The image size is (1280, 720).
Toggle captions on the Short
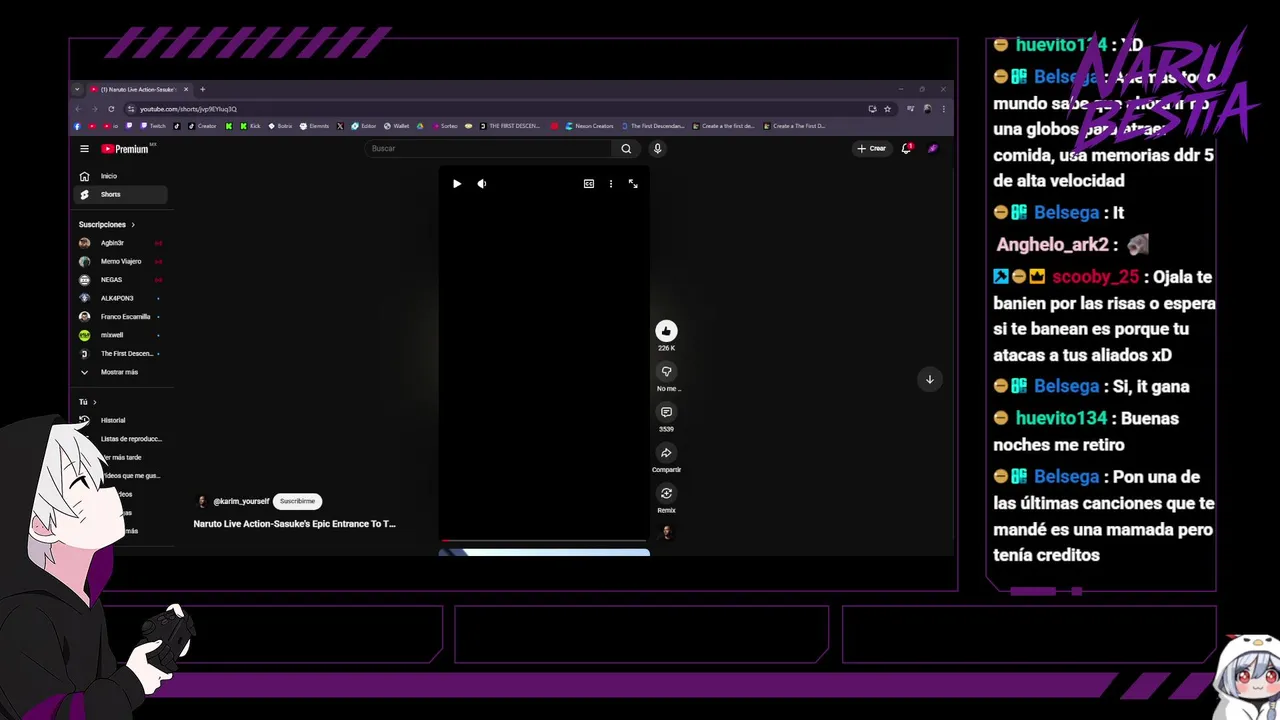click(x=589, y=184)
